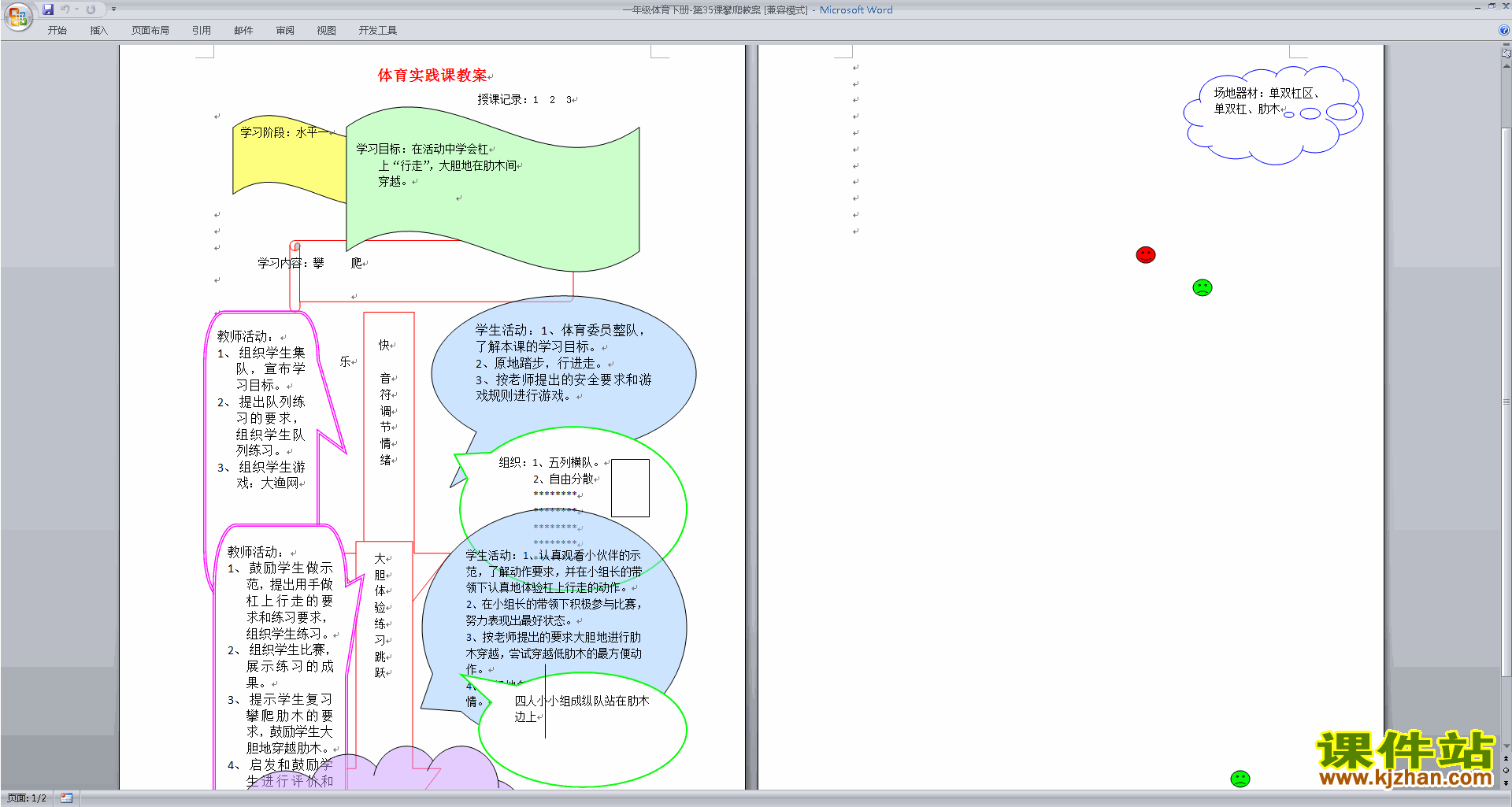Click the Redo icon
Screen dimensions: 1512x807
pyautogui.click(x=91, y=9)
